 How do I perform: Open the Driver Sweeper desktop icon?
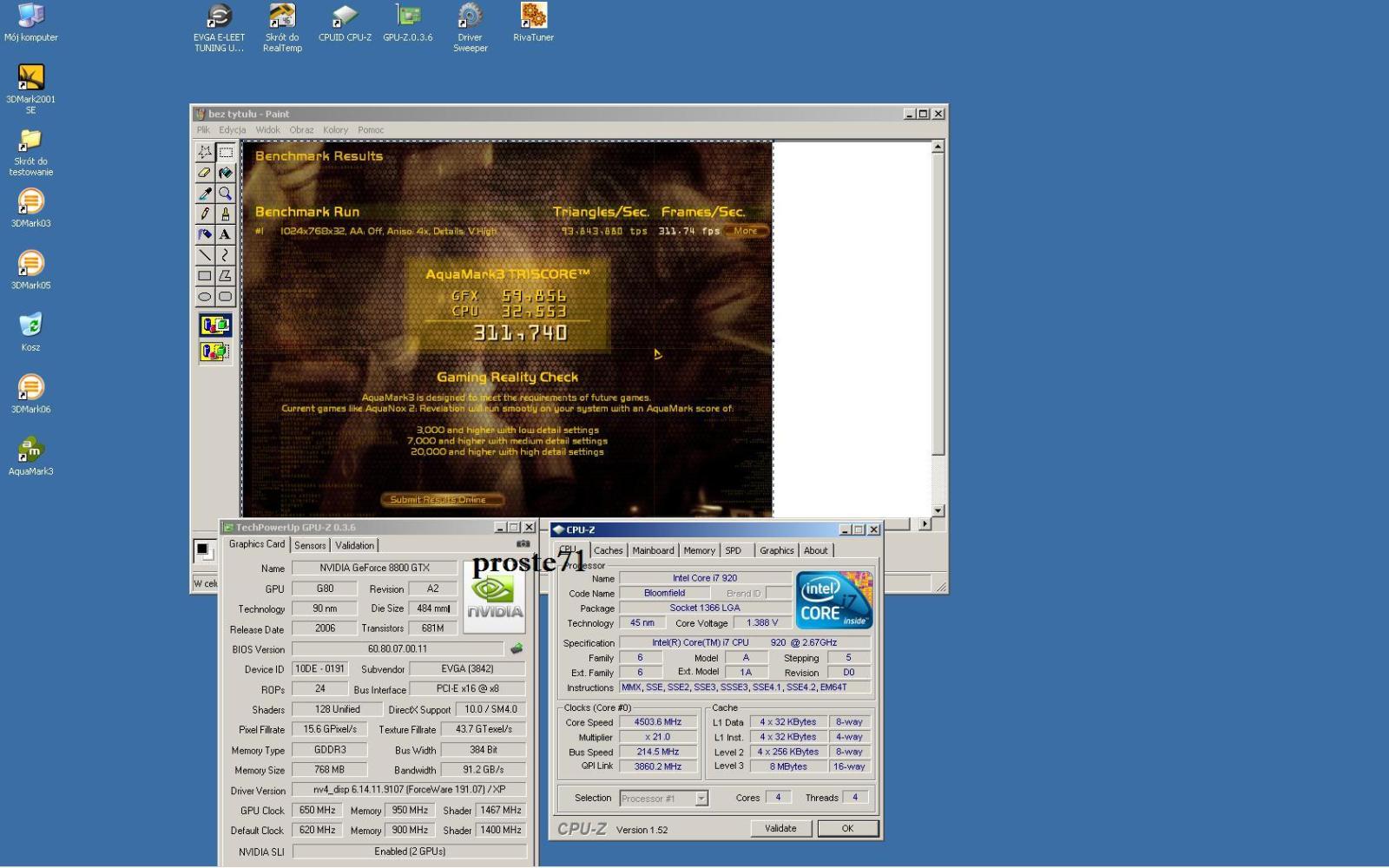coord(471,28)
